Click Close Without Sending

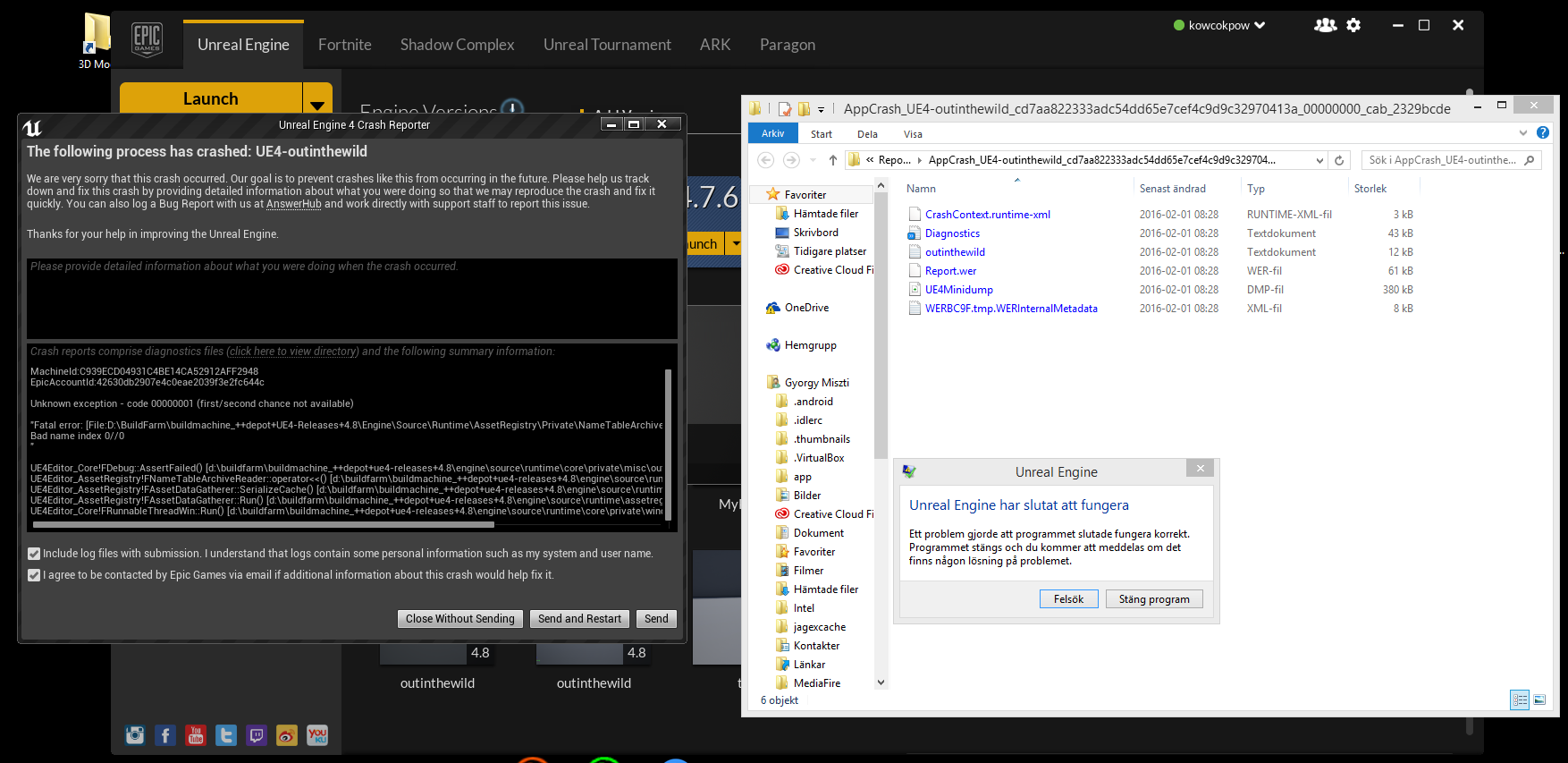pyautogui.click(x=460, y=619)
